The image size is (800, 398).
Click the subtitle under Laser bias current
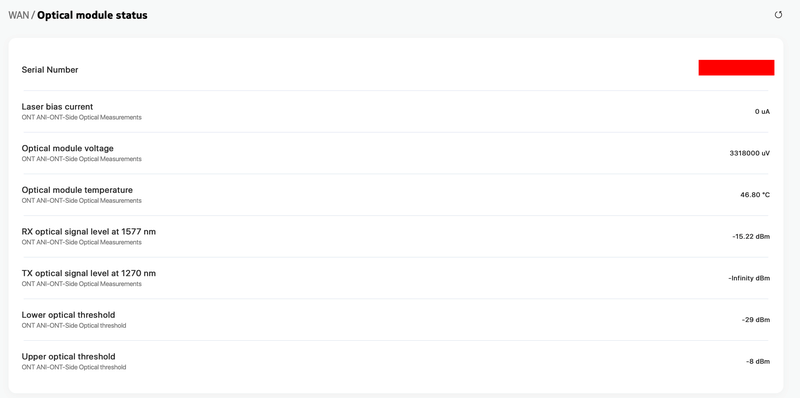click(82, 117)
